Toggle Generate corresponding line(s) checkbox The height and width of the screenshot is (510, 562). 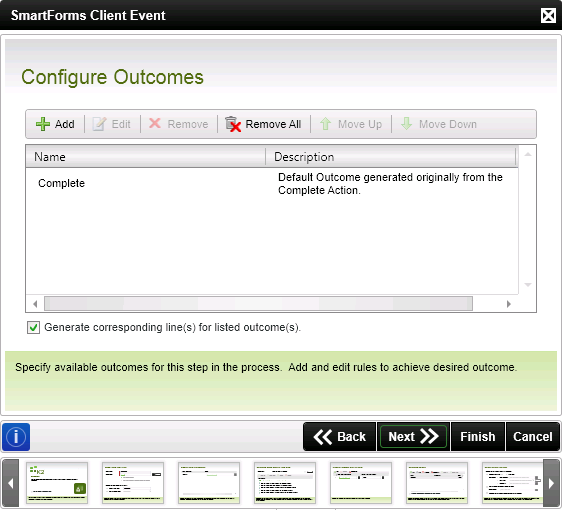(33, 328)
